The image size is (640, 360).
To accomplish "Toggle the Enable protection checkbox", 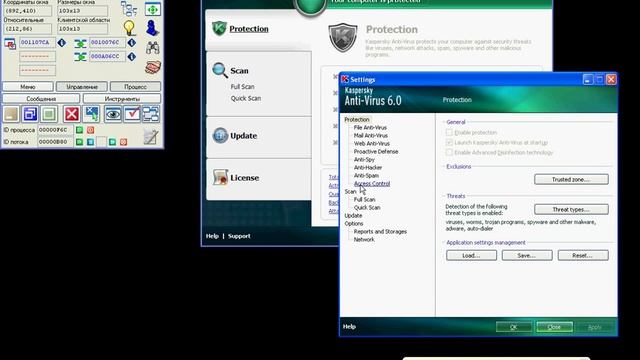I will (x=449, y=132).
